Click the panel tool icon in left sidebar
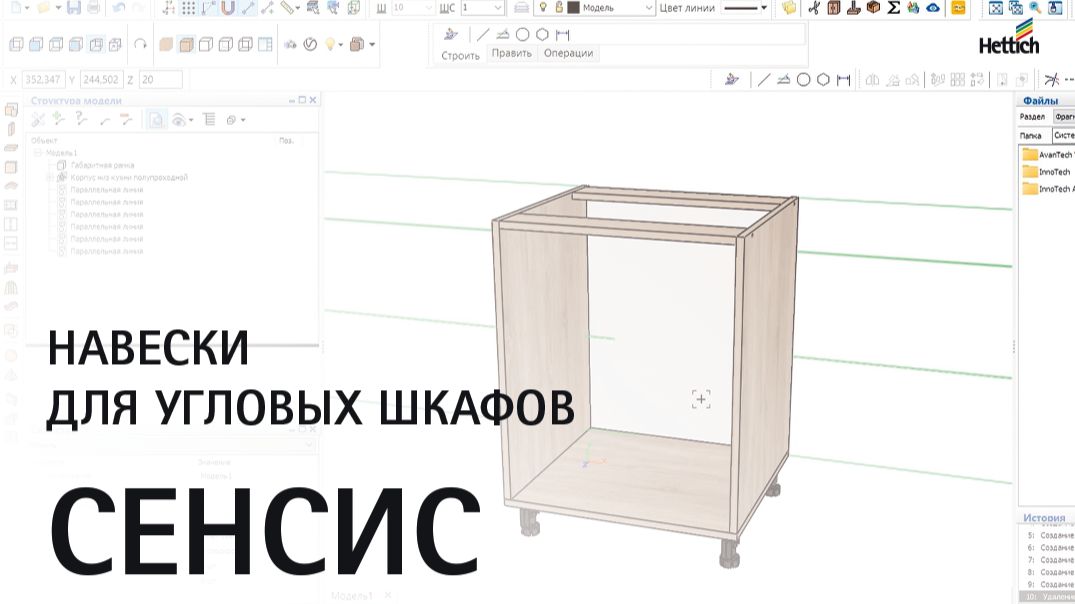 coord(12,110)
